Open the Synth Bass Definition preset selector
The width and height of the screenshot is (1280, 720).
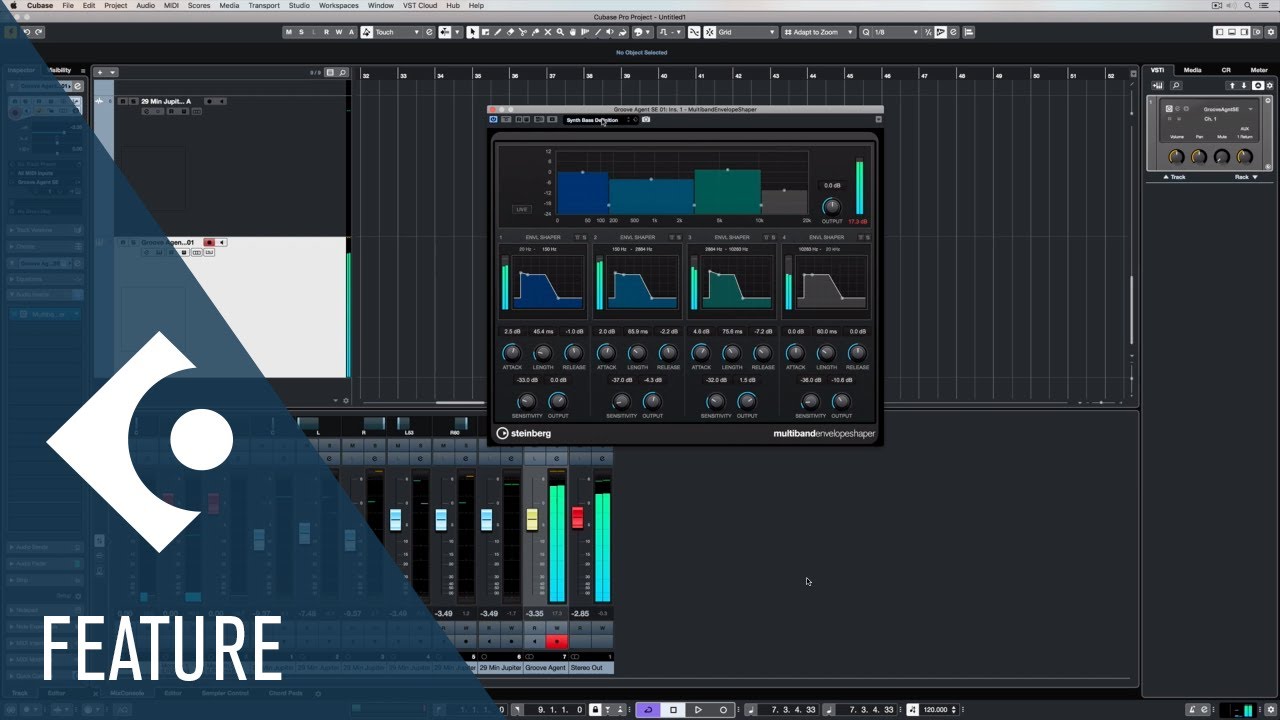[597, 120]
